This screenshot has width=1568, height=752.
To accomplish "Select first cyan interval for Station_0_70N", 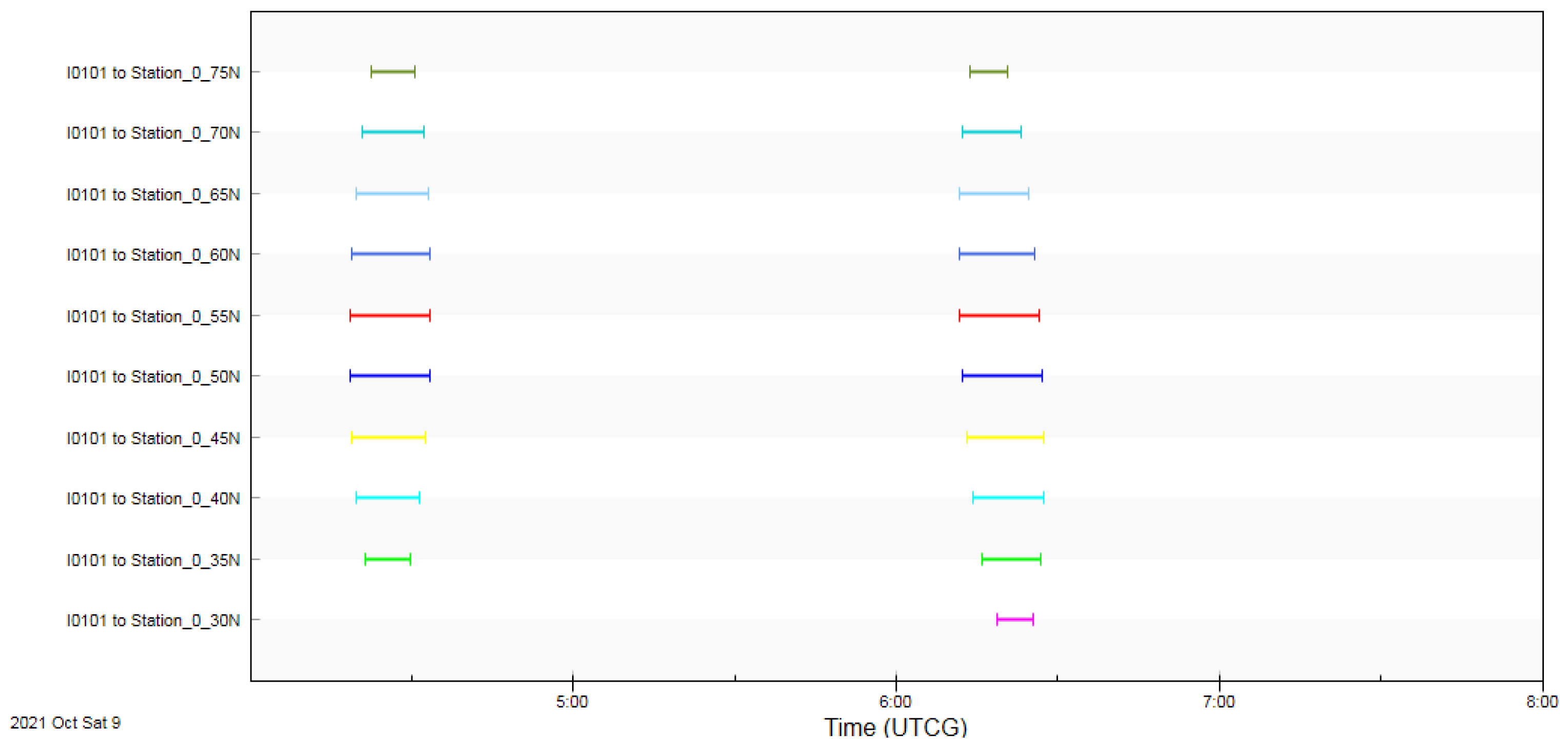I will pos(393,132).
